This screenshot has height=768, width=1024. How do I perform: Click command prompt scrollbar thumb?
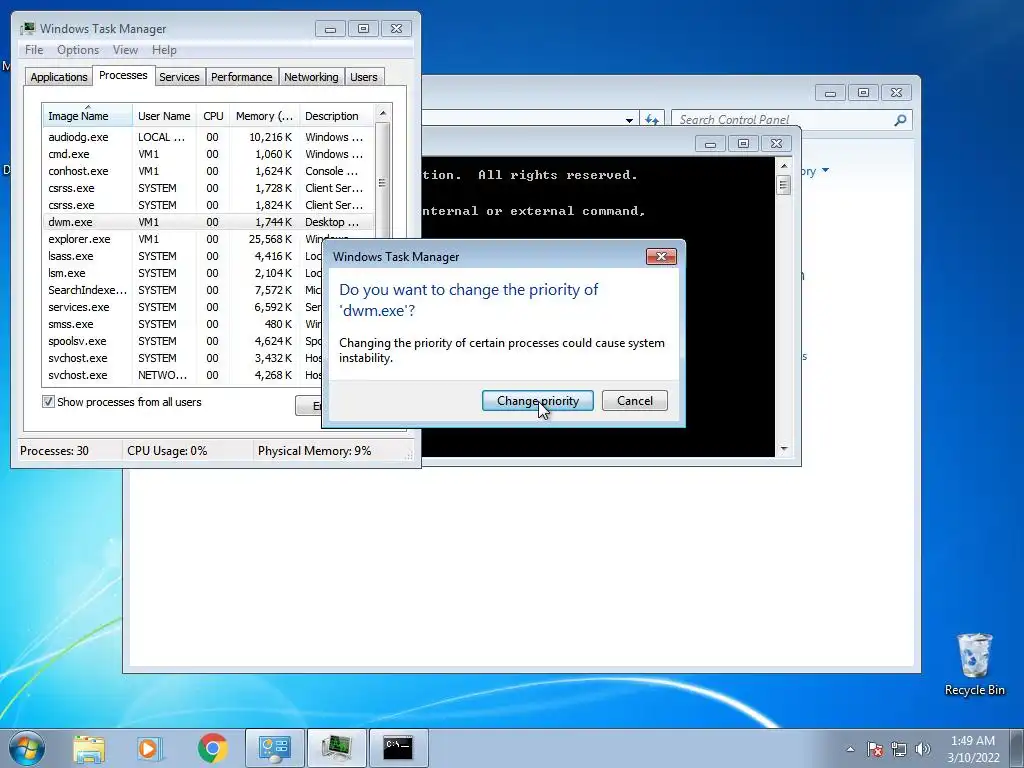click(x=784, y=185)
